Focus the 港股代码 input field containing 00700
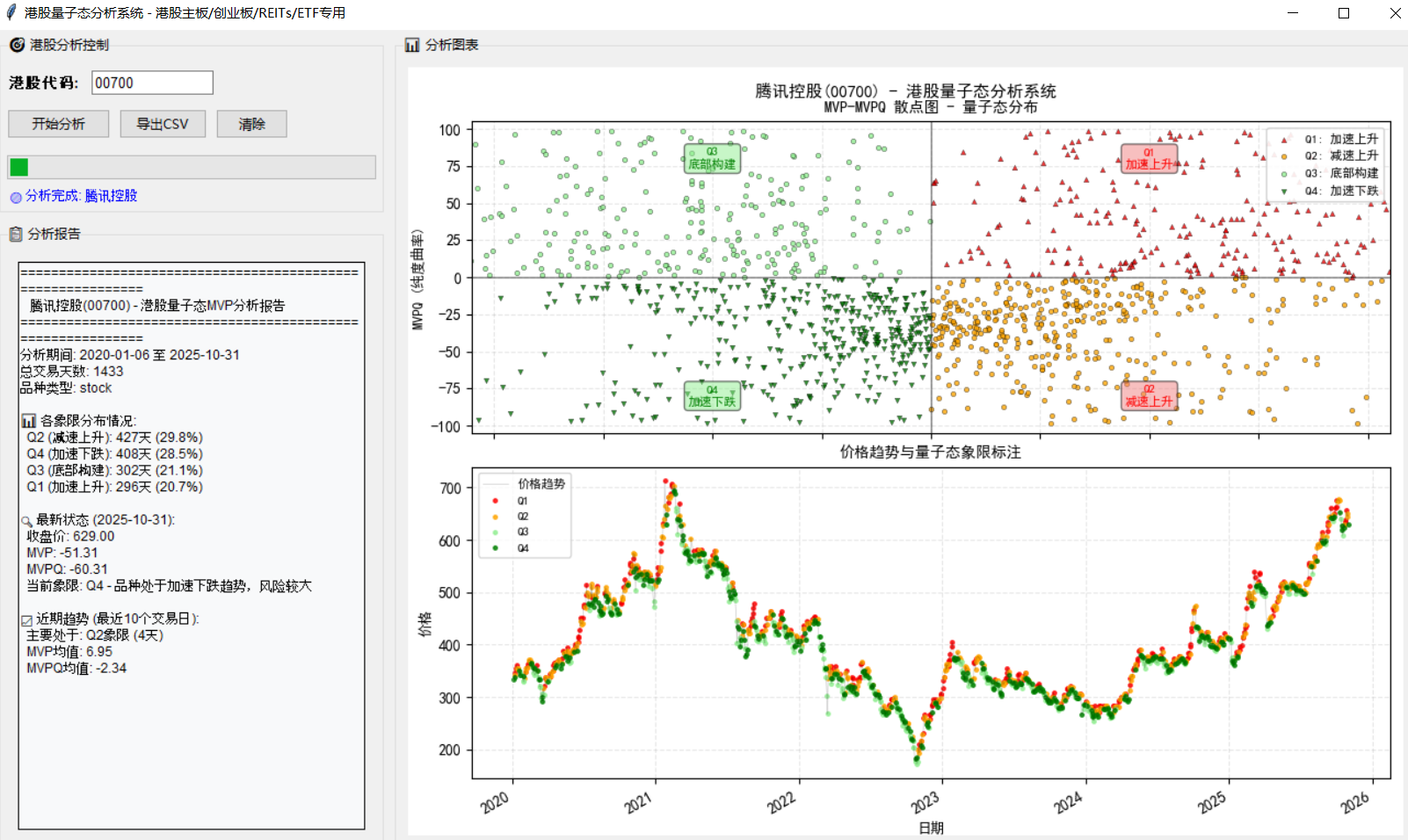Screen dimensions: 1408x840 (x=152, y=83)
